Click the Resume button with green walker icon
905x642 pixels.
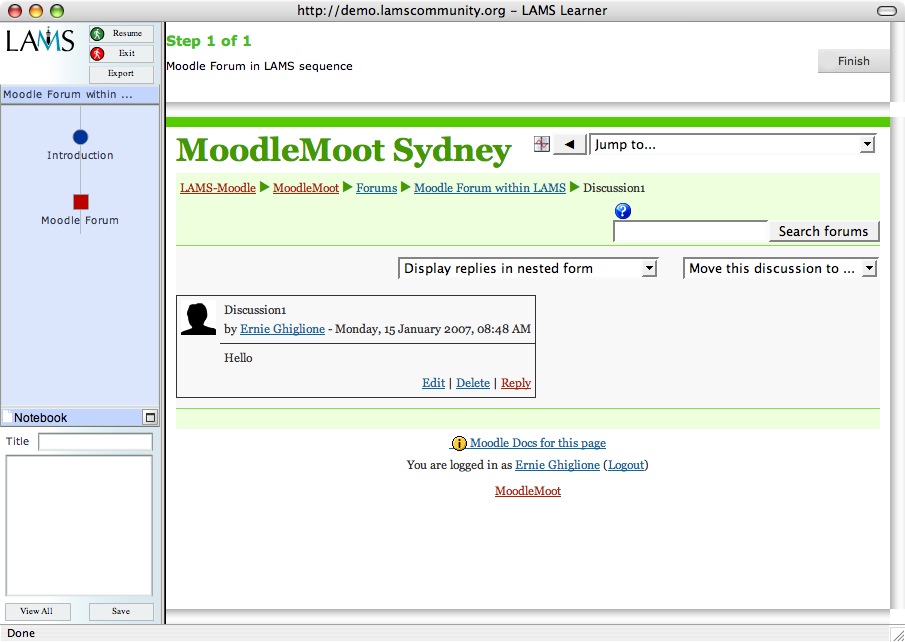pyautogui.click(x=121, y=34)
